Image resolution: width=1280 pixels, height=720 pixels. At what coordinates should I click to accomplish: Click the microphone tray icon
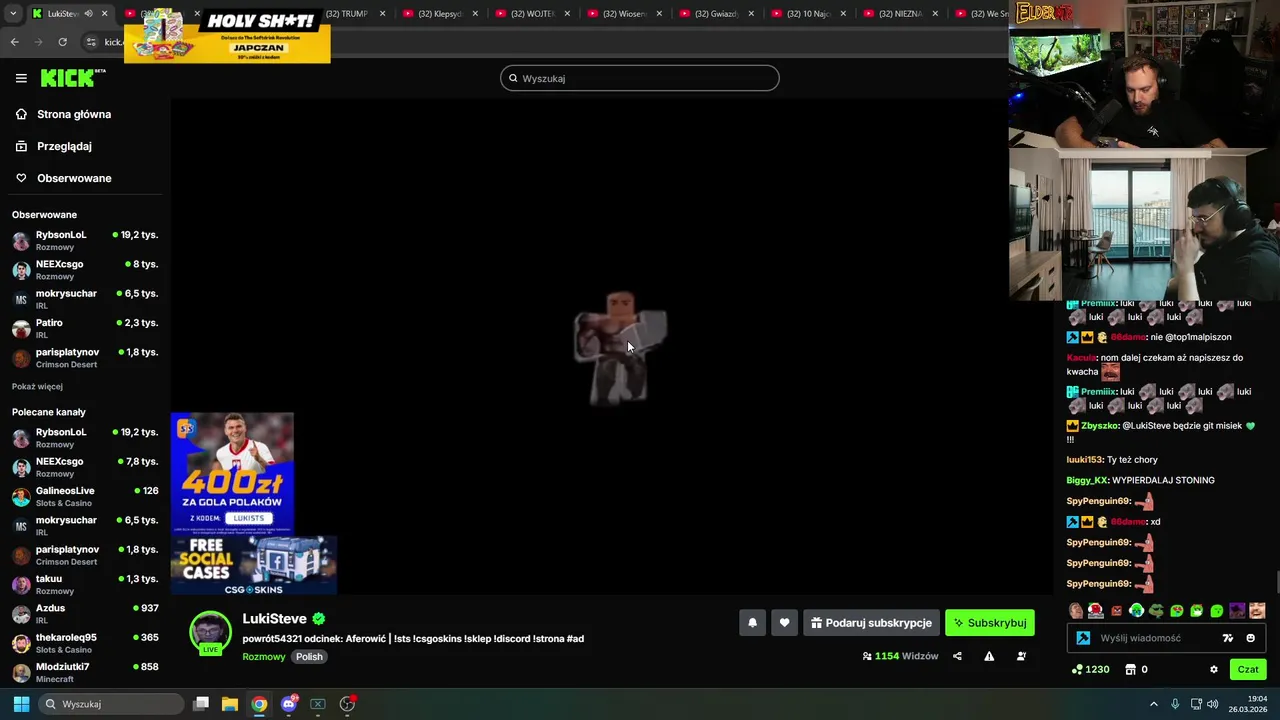click(1175, 704)
